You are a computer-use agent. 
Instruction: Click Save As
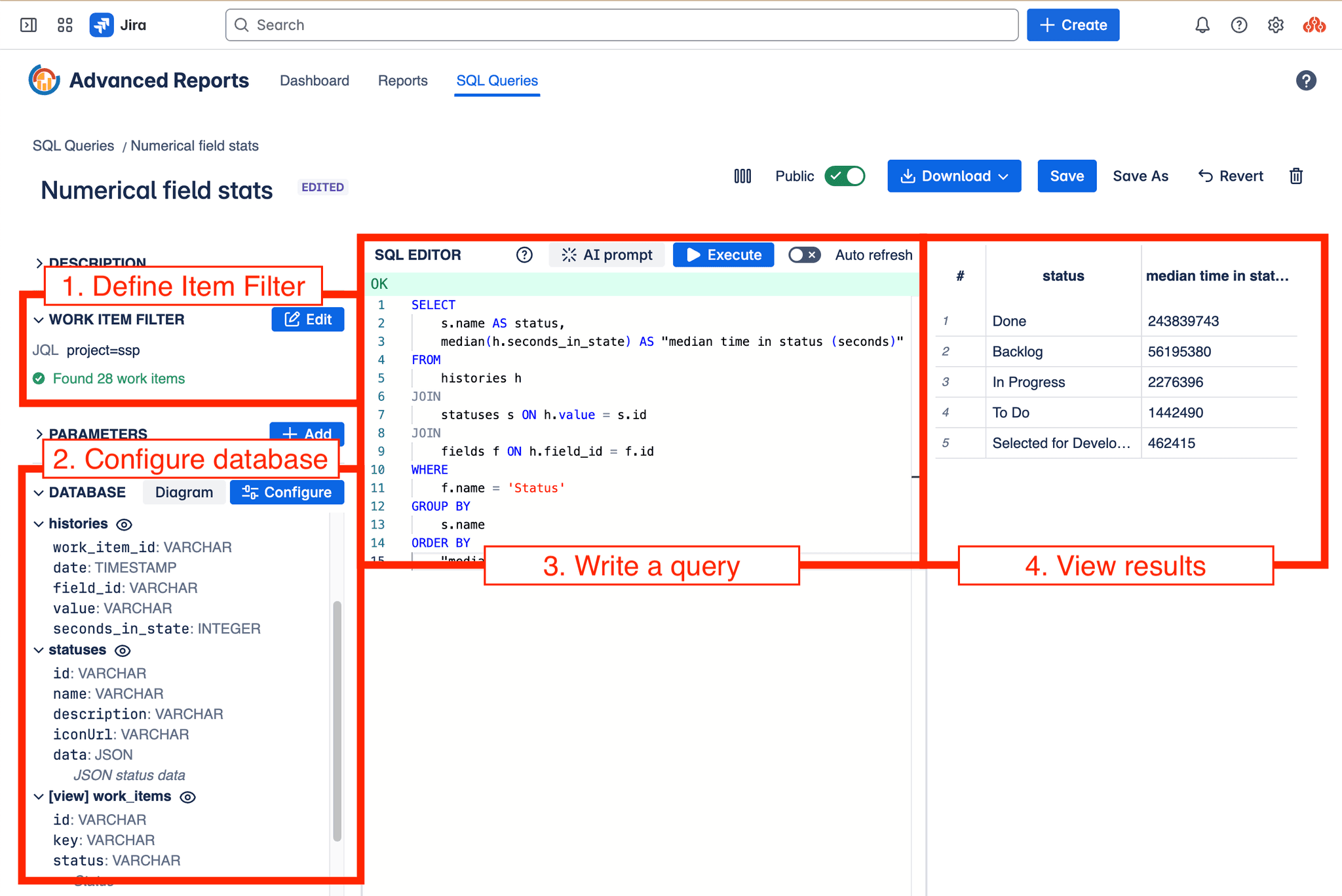pyautogui.click(x=1140, y=176)
